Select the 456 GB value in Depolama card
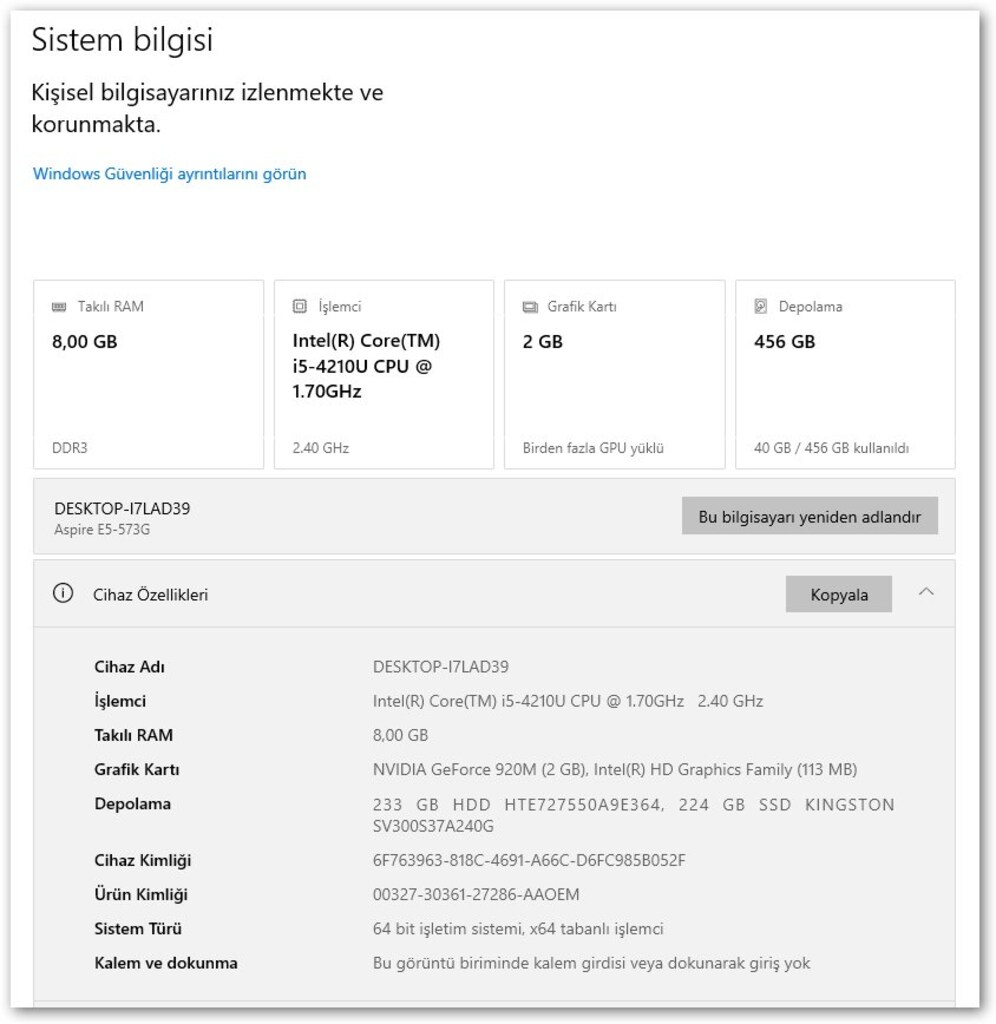Image resolution: width=996 pixels, height=1024 pixels. click(784, 342)
